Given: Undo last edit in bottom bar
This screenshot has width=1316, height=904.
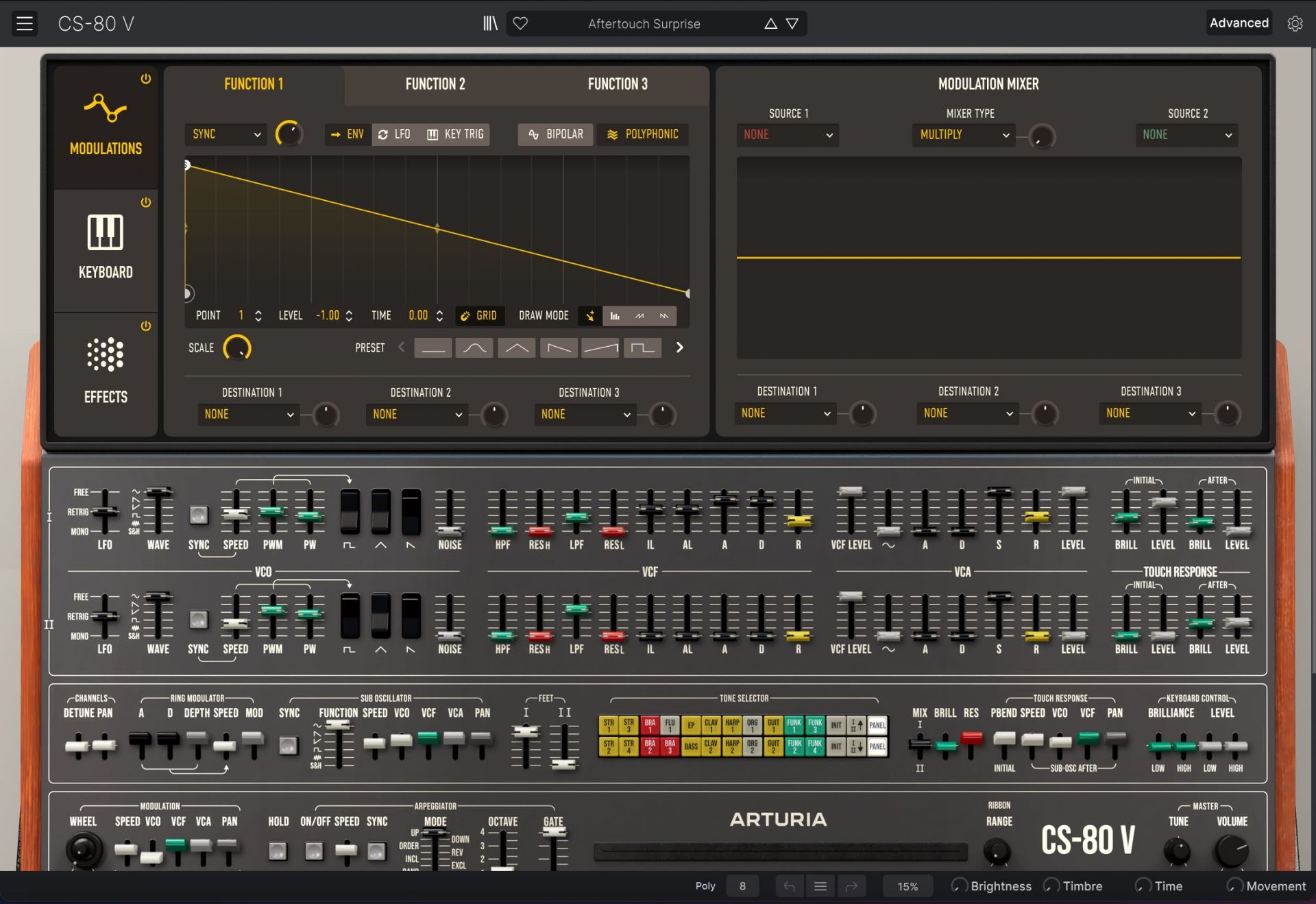Looking at the screenshot, I should (789, 886).
